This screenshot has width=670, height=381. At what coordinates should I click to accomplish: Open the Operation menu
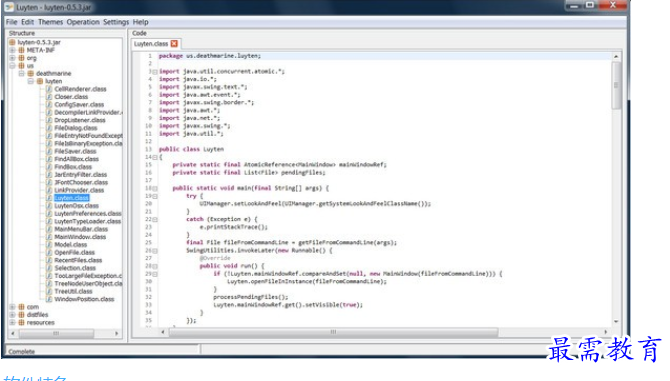[83, 22]
